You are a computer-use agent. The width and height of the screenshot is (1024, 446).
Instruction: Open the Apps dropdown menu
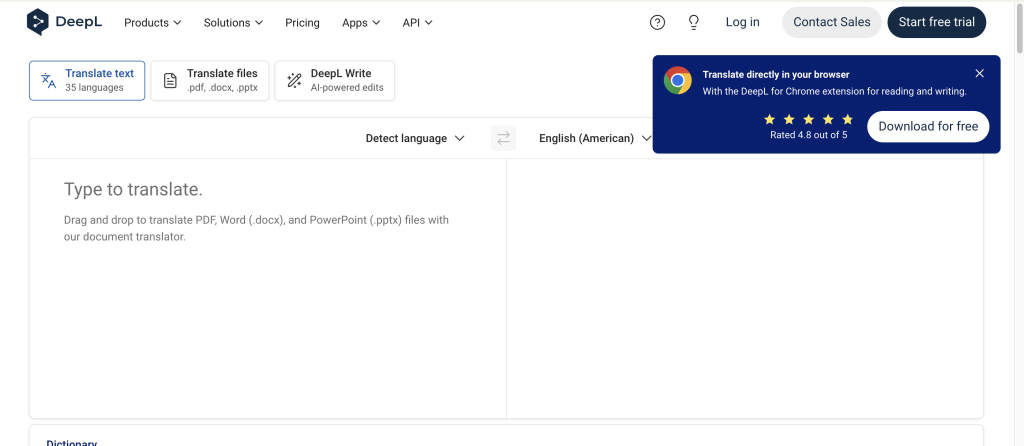pos(361,23)
